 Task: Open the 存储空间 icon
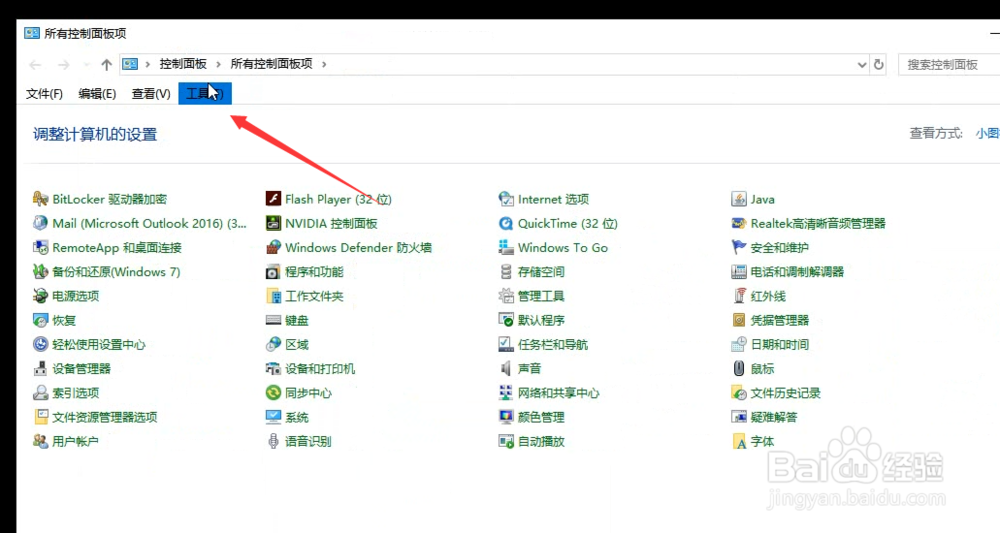pyautogui.click(x=506, y=272)
